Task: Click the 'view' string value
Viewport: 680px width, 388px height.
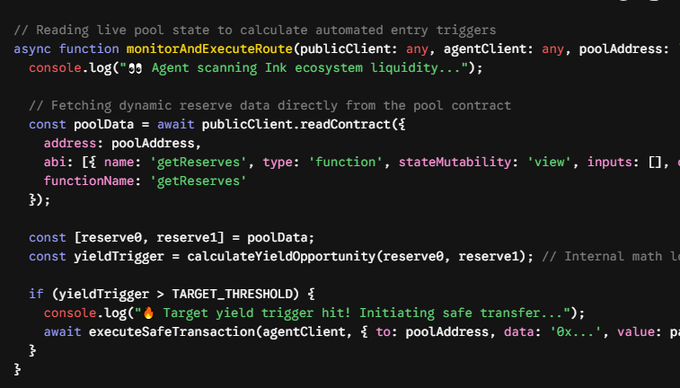Action: pyautogui.click(x=549, y=162)
